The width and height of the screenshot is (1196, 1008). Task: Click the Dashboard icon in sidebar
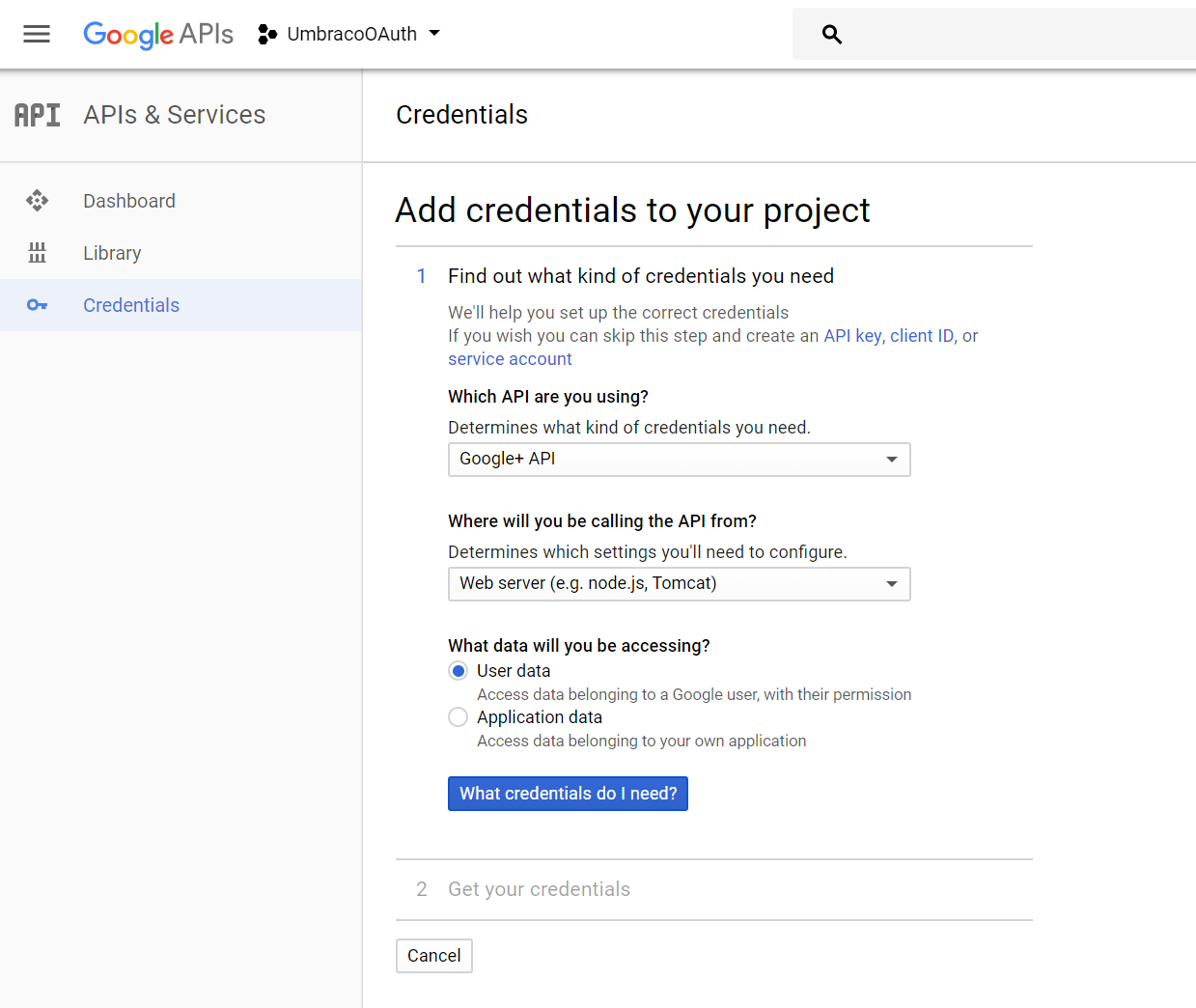(37, 201)
